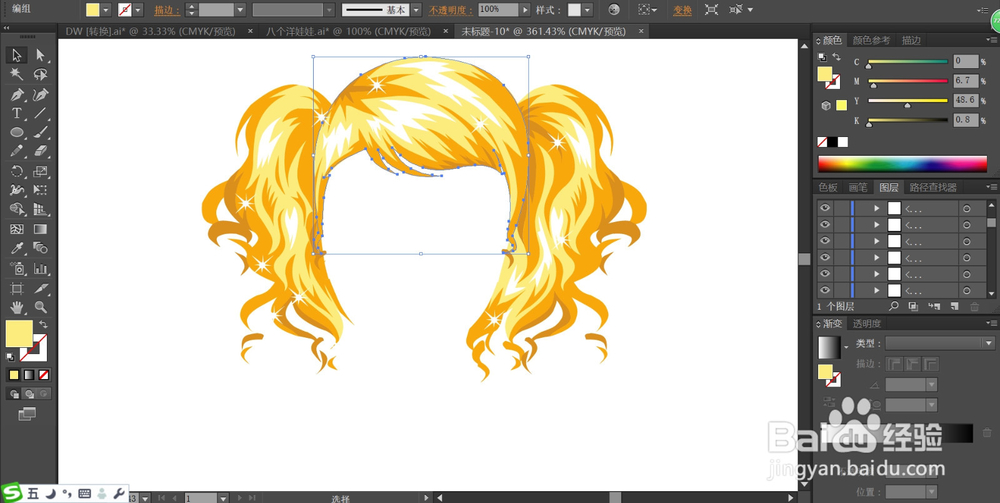
Task: Enable Draw Normal mode
Action: coord(13,394)
